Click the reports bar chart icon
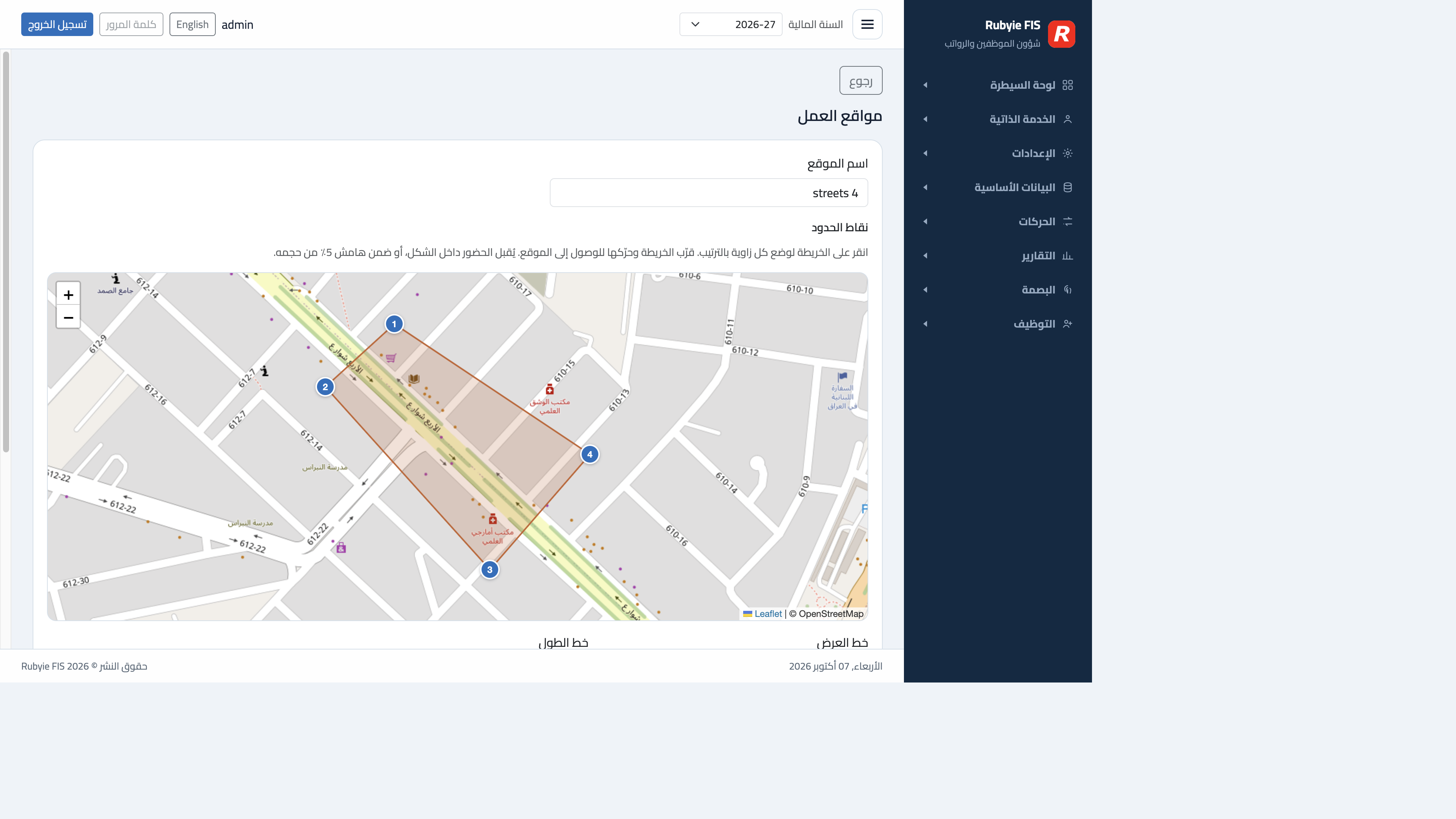Viewport: 1456px width, 819px height. tap(1067, 256)
